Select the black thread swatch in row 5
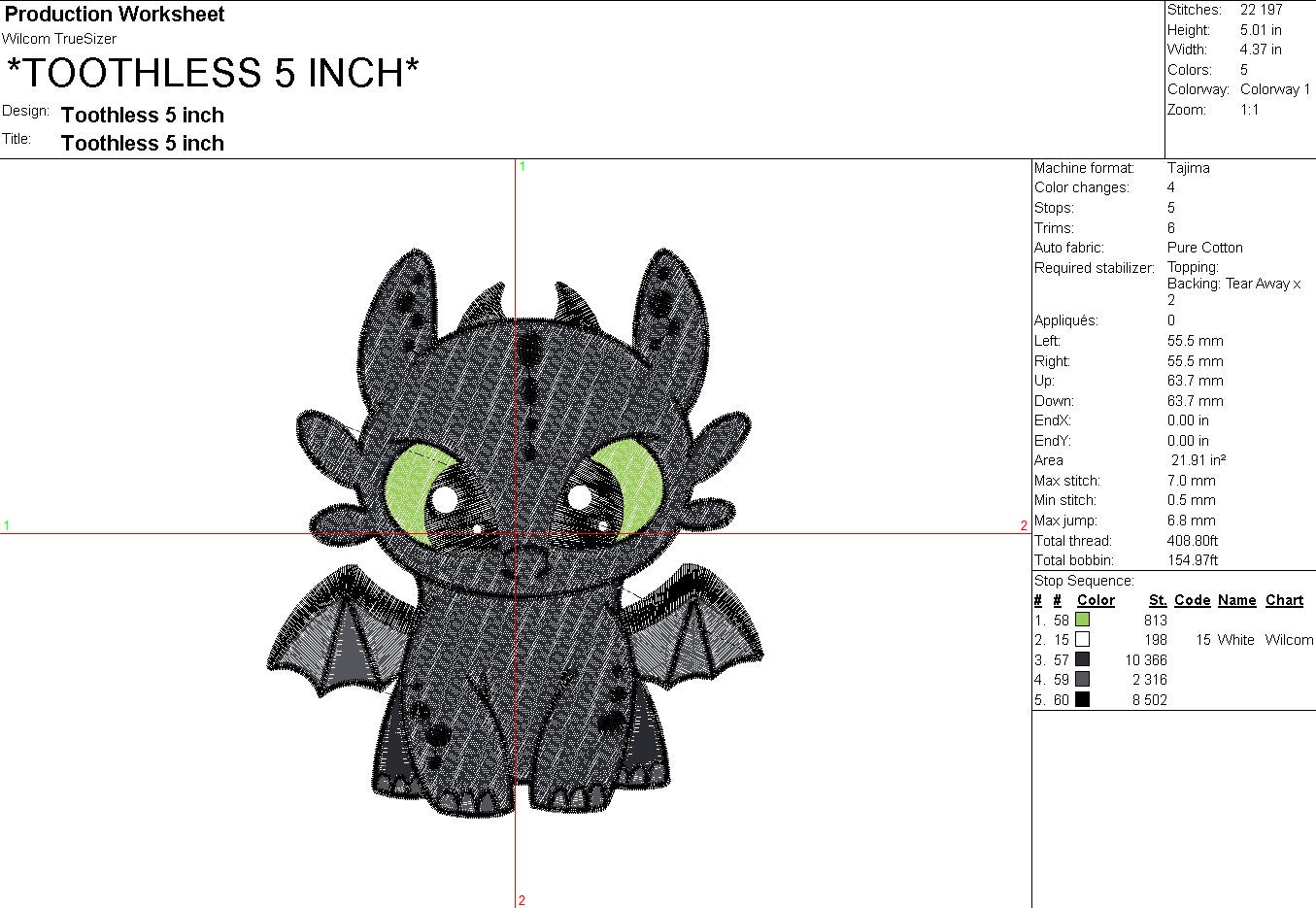Viewport: 1316px width, 908px height. pyautogui.click(x=1081, y=699)
